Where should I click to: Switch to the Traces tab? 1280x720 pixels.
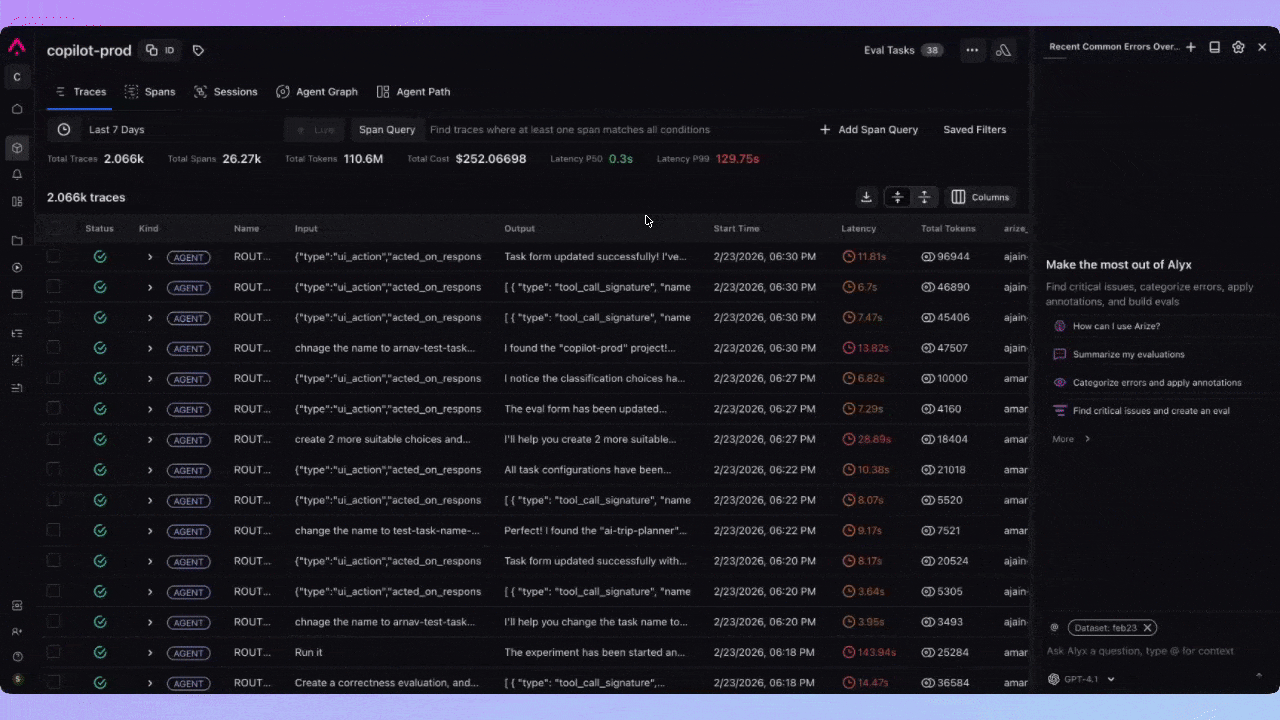click(x=81, y=92)
